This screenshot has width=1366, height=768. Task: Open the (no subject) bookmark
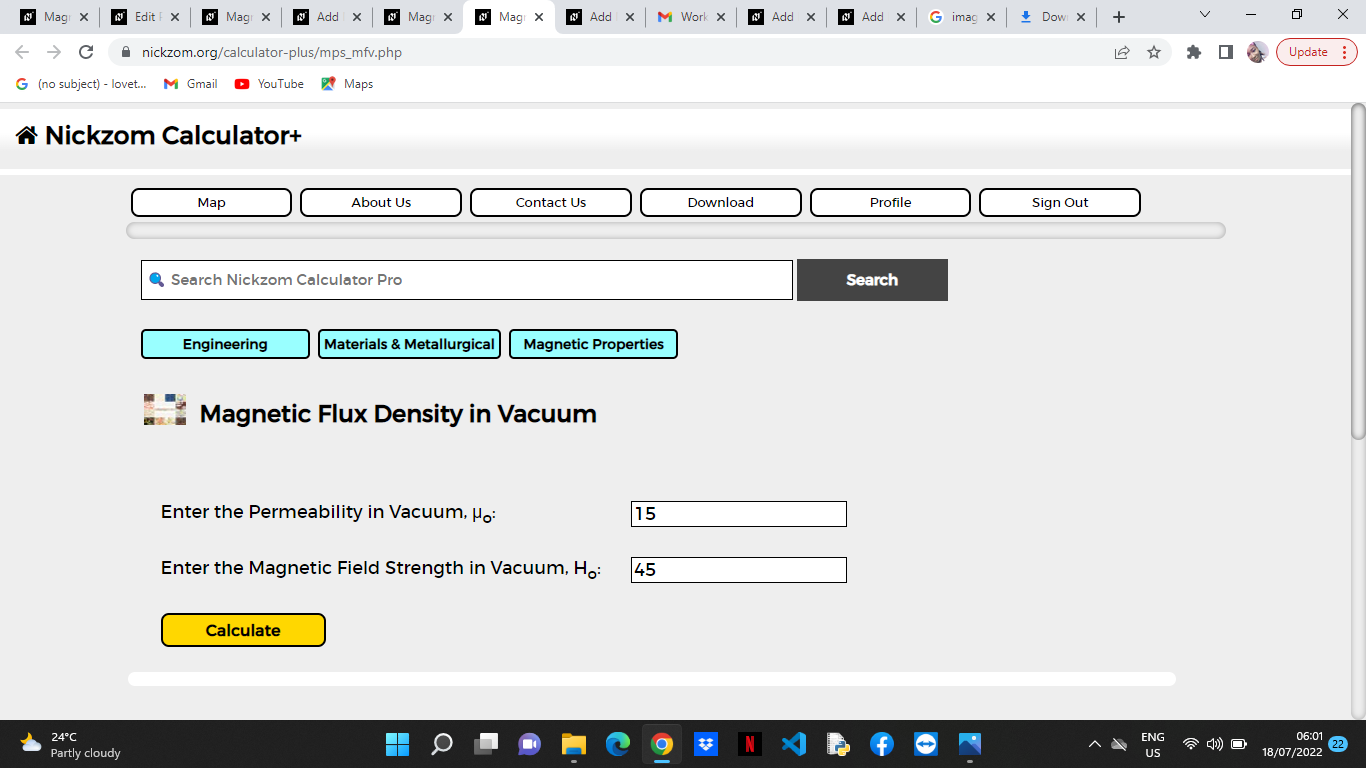[x=81, y=84]
